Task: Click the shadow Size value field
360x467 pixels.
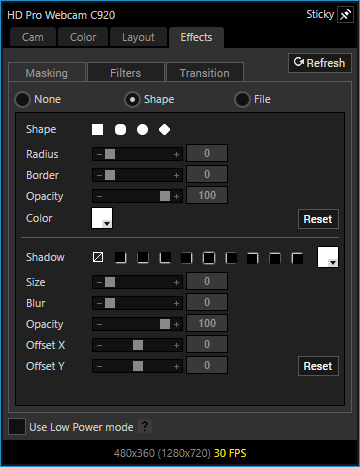Action: click(x=207, y=281)
